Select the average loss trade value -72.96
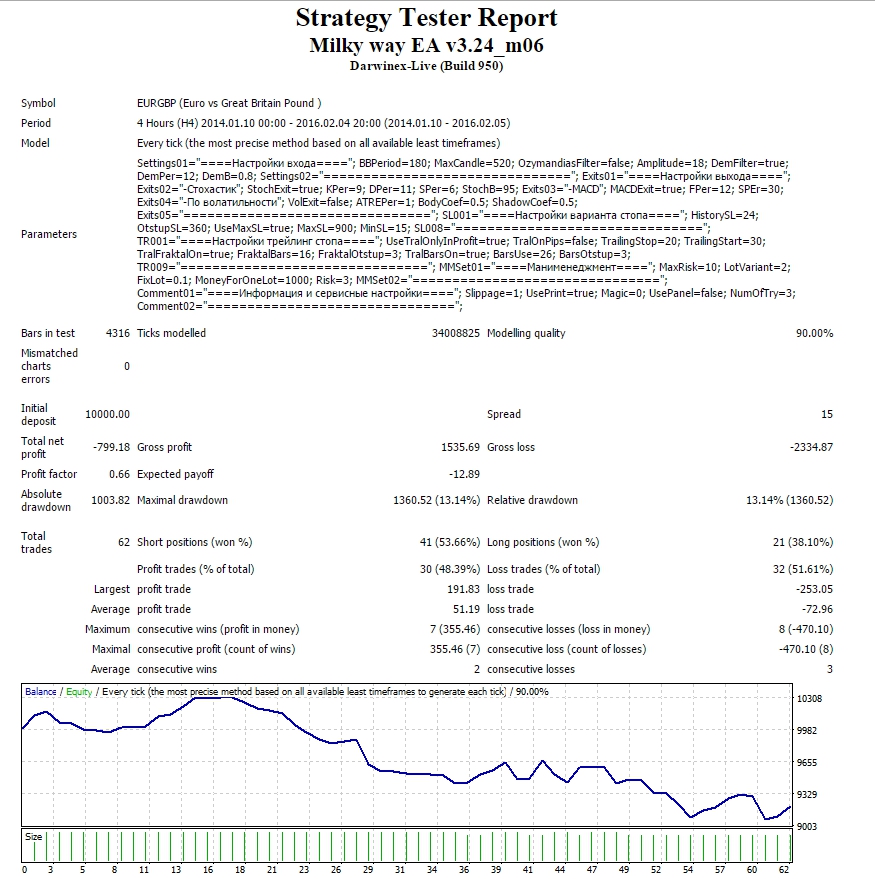875x879 pixels. click(x=817, y=609)
